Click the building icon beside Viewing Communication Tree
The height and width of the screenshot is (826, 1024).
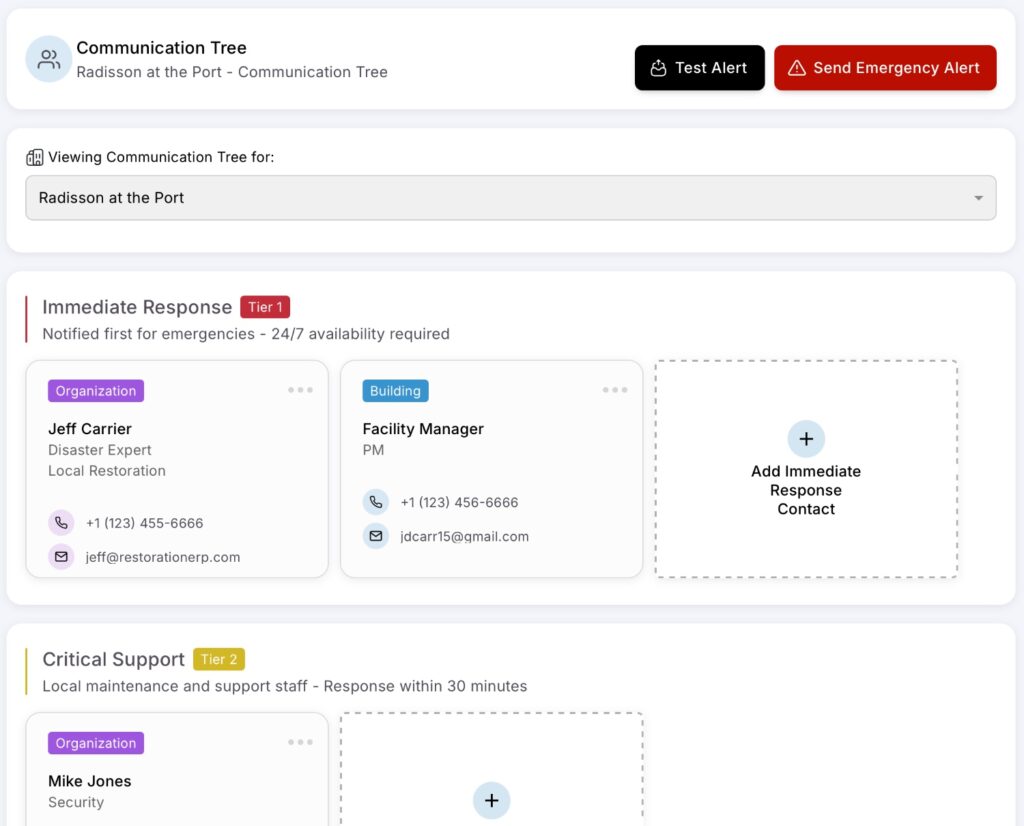point(35,157)
